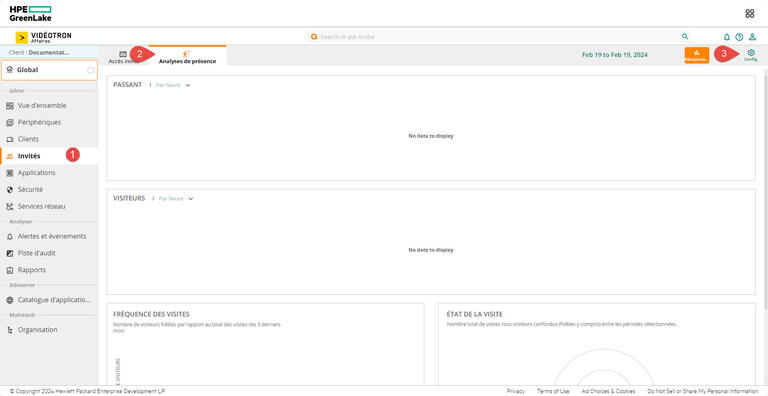Click the Services réseau nodes icon

point(10,207)
